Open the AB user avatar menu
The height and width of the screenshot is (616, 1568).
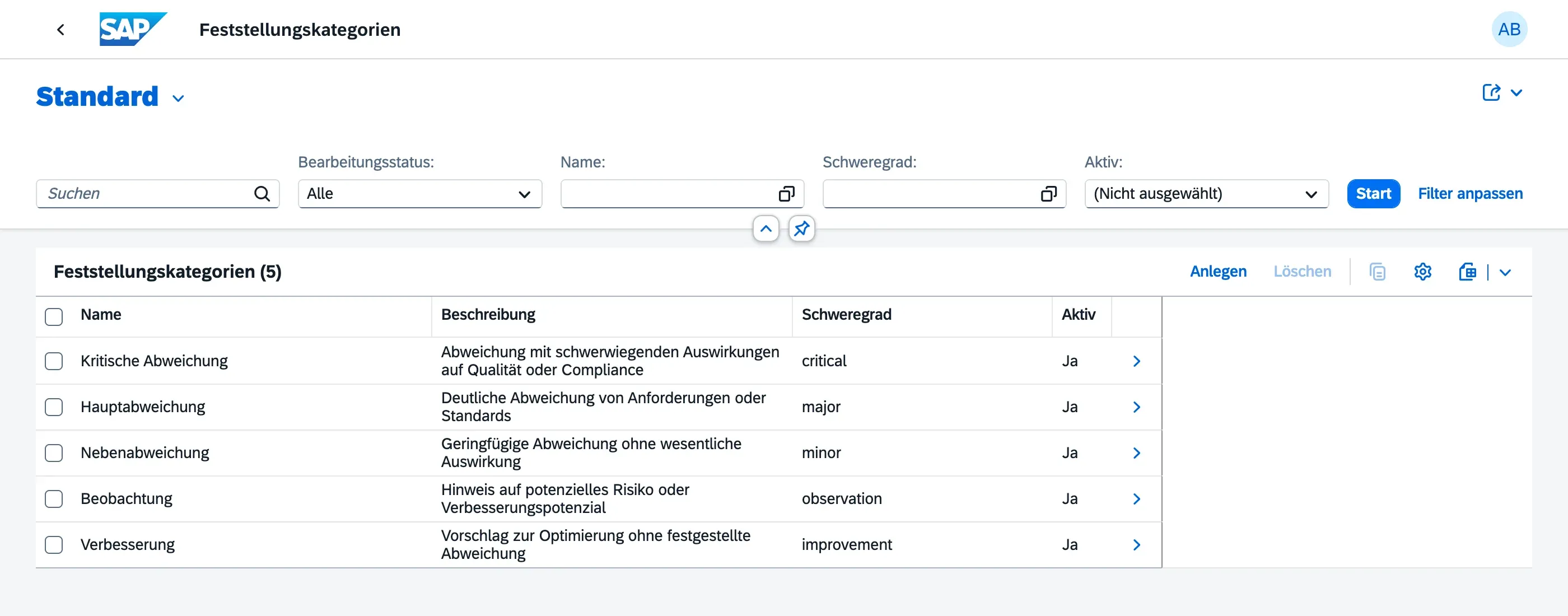1509,29
